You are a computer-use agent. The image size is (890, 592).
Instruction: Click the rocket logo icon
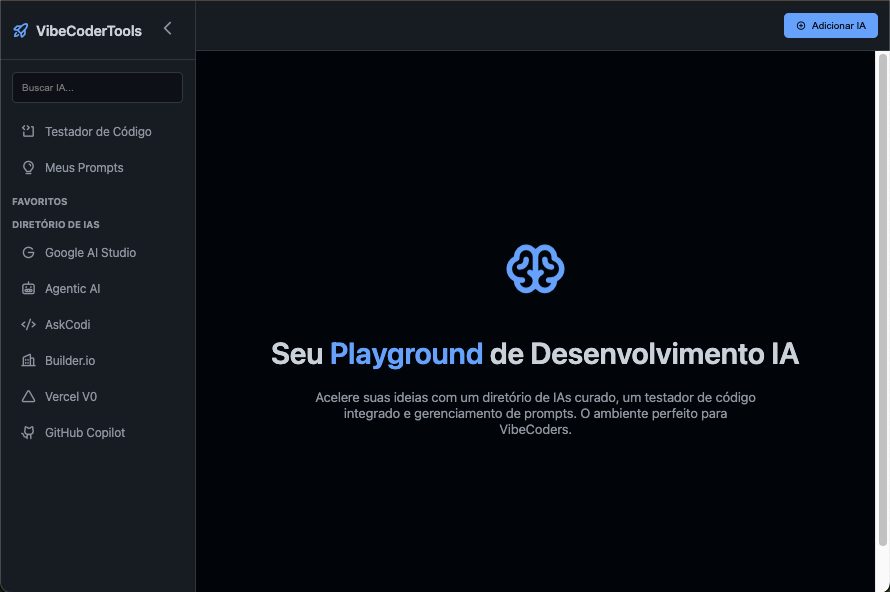click(x=20, y=31)
